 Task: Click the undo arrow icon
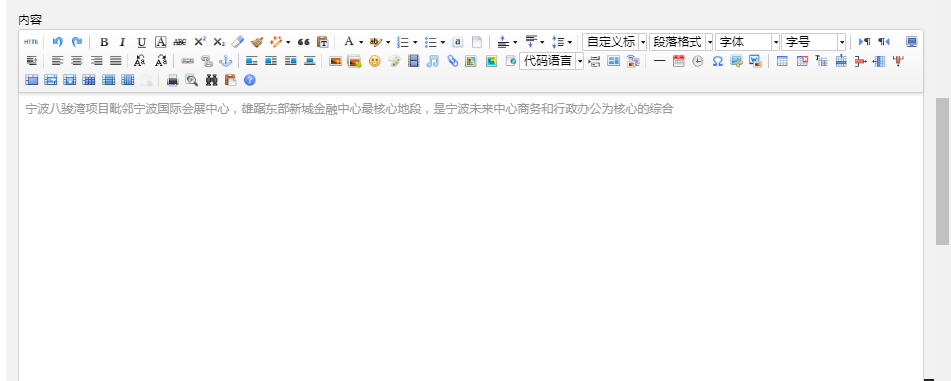click(58, 42)
